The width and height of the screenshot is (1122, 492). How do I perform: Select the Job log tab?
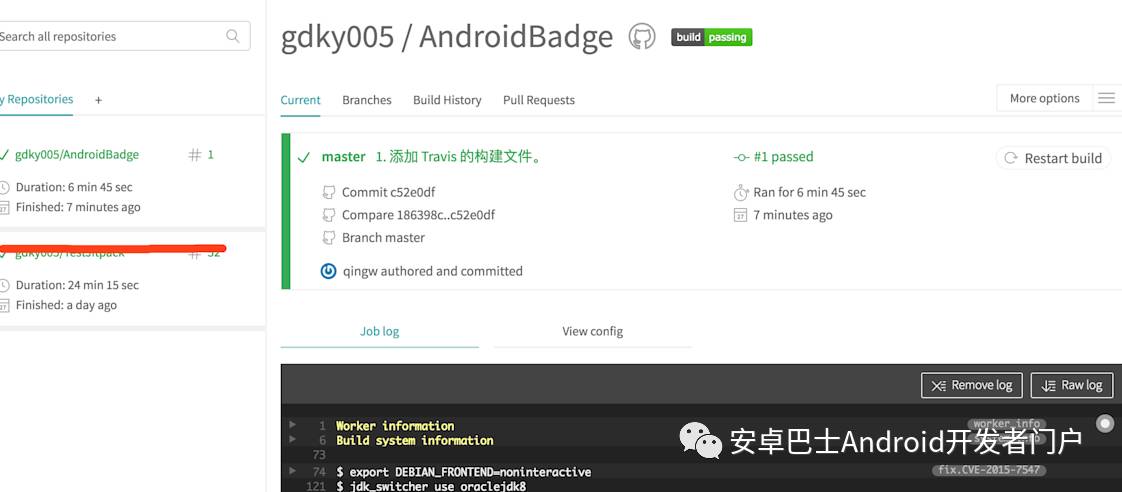click(379, 331)
